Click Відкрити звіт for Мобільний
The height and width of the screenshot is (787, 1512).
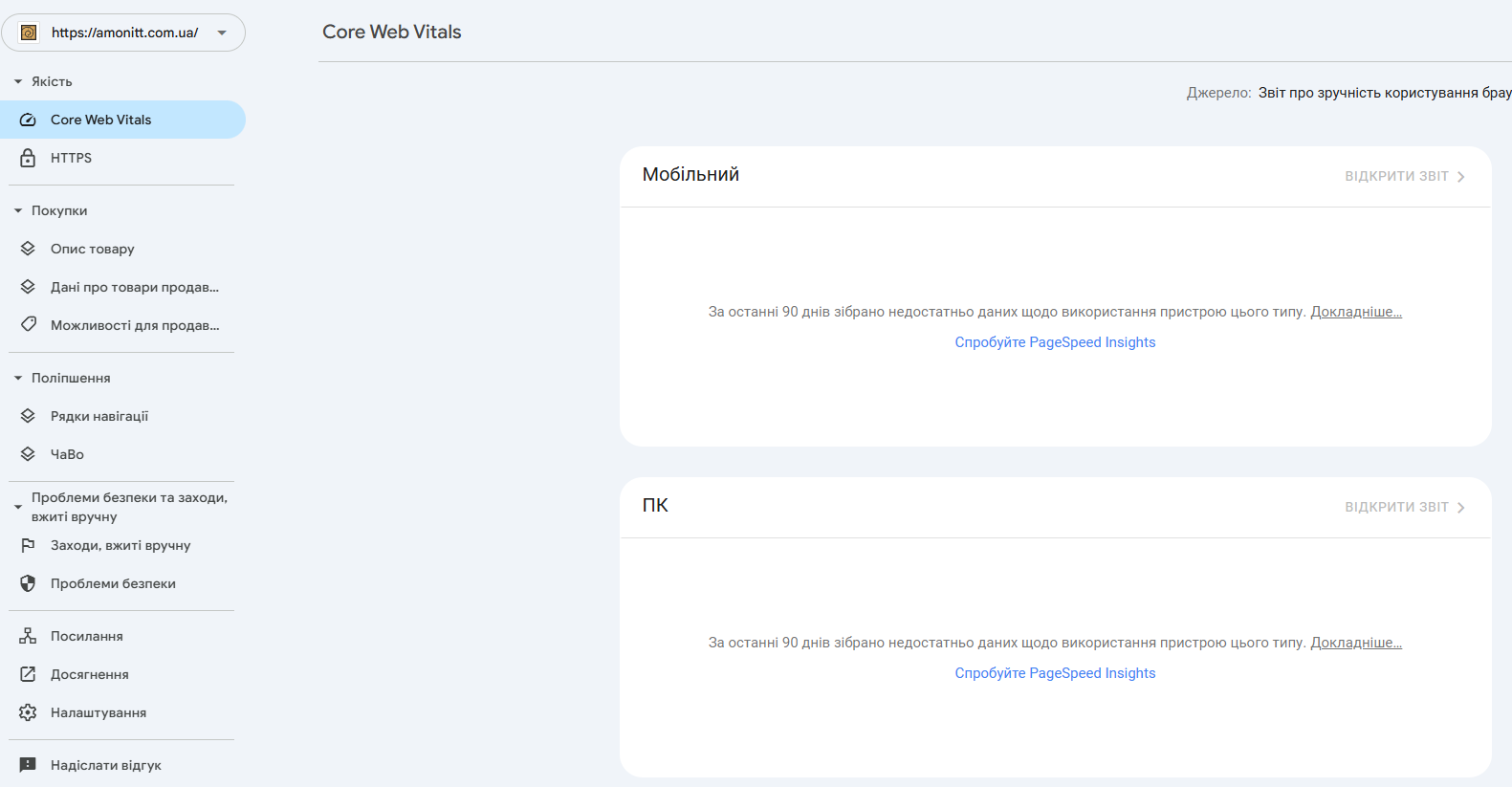click(x=1405, y=176)
